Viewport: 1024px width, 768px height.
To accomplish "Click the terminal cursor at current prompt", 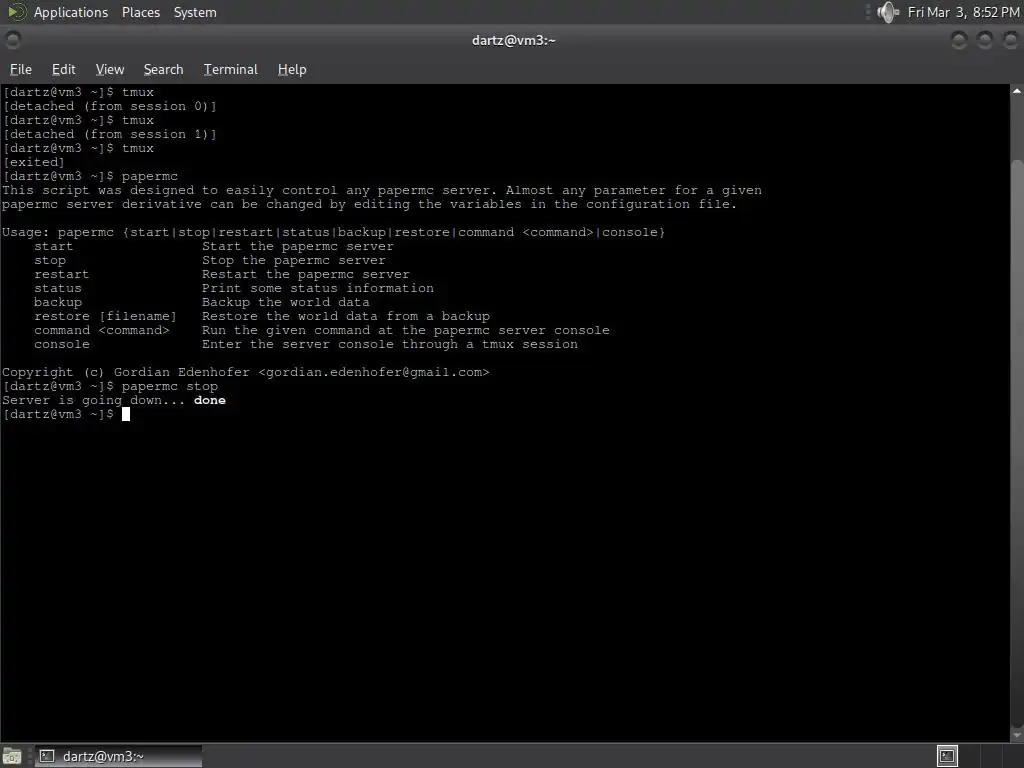I will click(126, 414).
